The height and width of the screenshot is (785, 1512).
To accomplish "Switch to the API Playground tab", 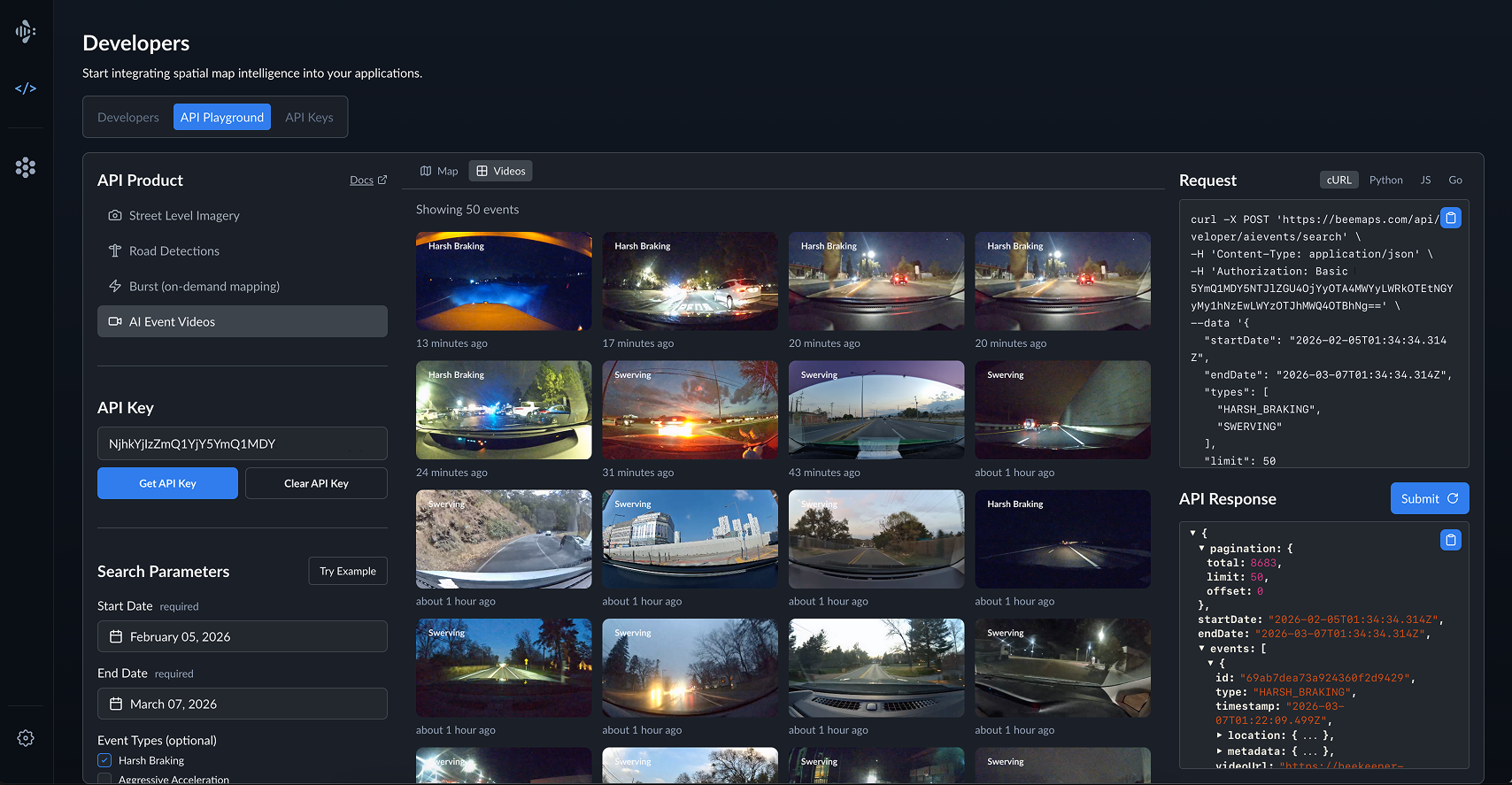I will click(x=222, y=117).
